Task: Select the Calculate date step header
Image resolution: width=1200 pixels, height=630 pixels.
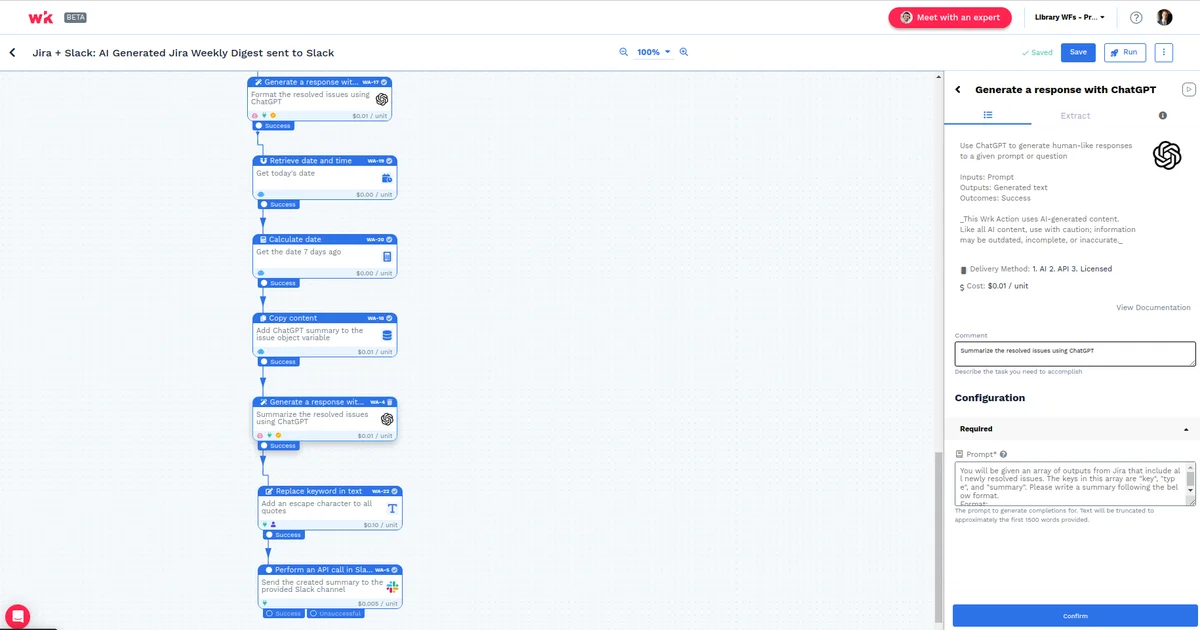Action: pos(325,239)
